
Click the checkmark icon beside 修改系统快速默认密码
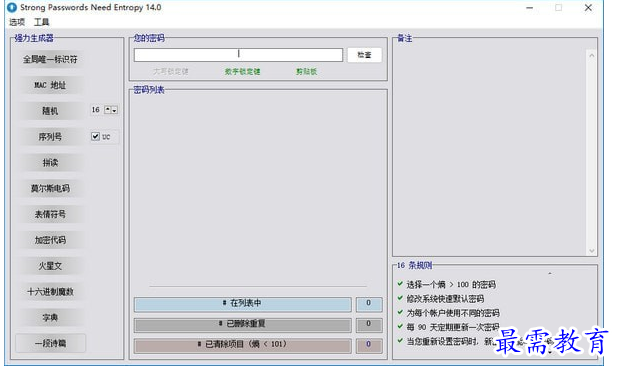[x=400, y=298]
